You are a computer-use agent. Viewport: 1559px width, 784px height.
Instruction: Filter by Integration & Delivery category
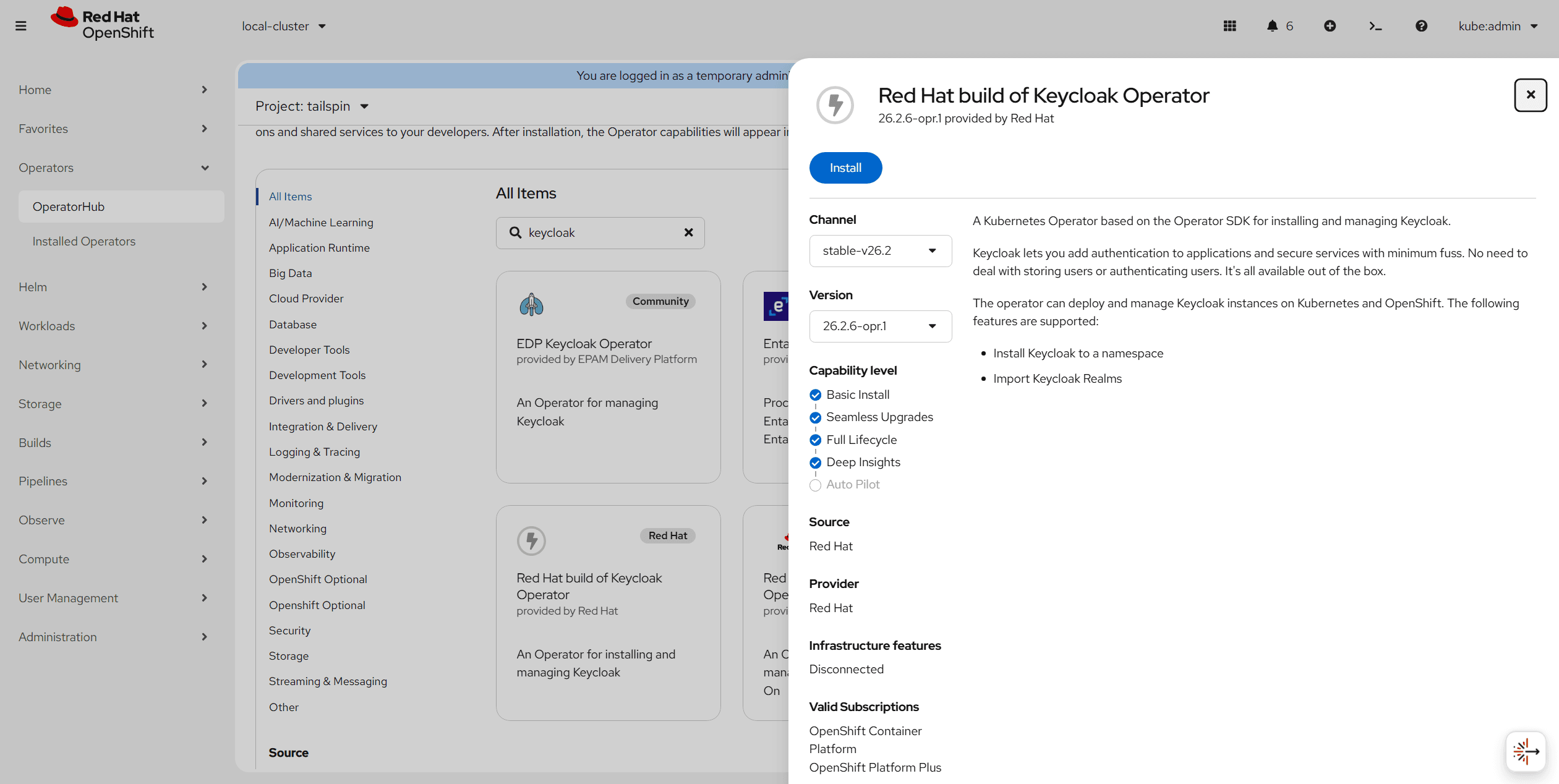point(323,427)
